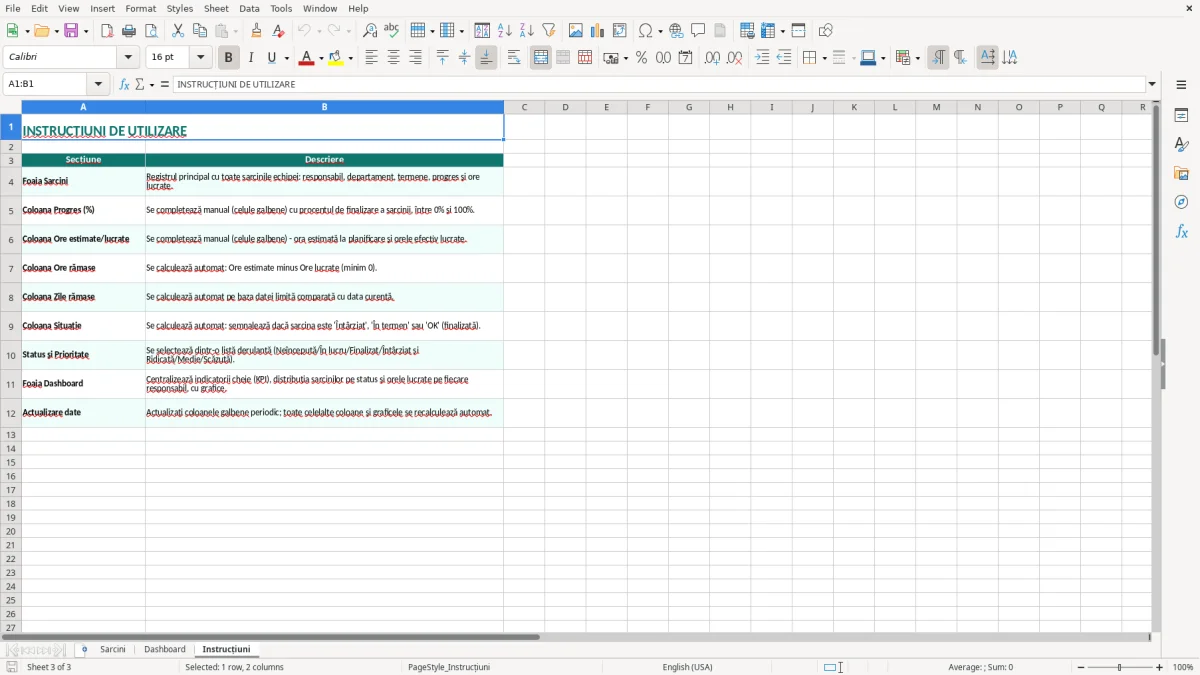Open the Sheet menu

[x=217, y=8]
